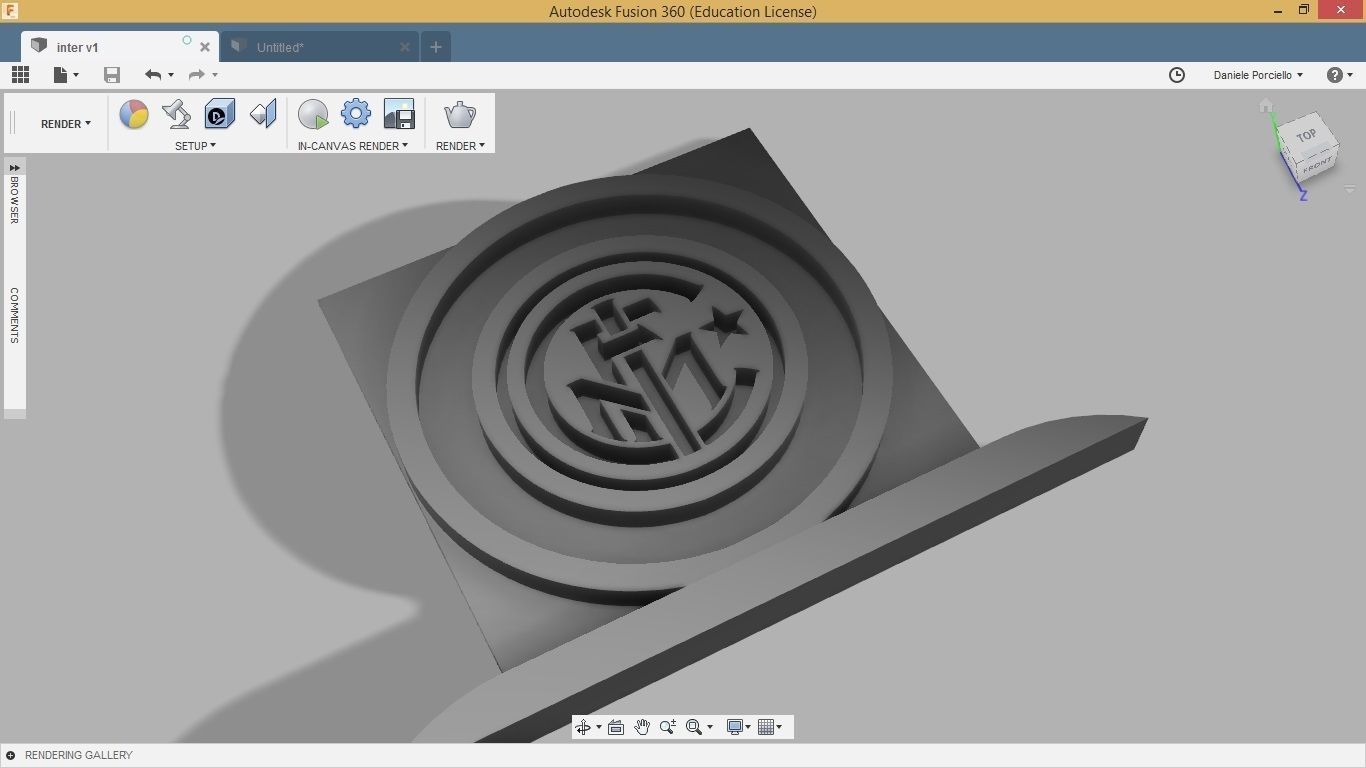Image resolution: width=1366 pixels, height=768 pixels.
Task: Open the File menu icon
Action: point(60,75)
